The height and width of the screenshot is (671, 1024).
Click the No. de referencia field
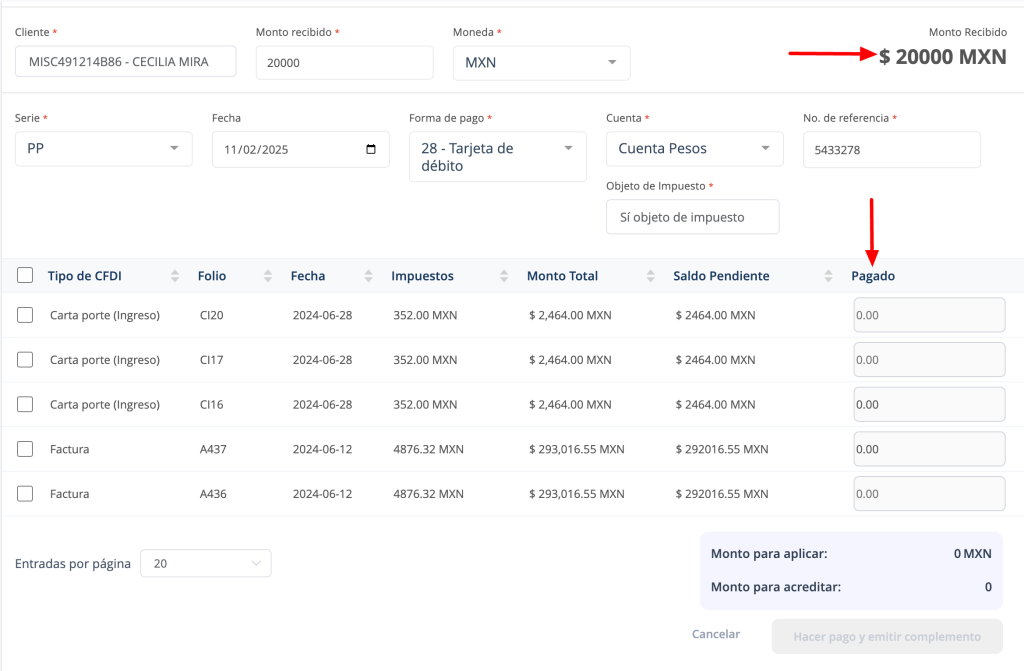pos(892,150)
